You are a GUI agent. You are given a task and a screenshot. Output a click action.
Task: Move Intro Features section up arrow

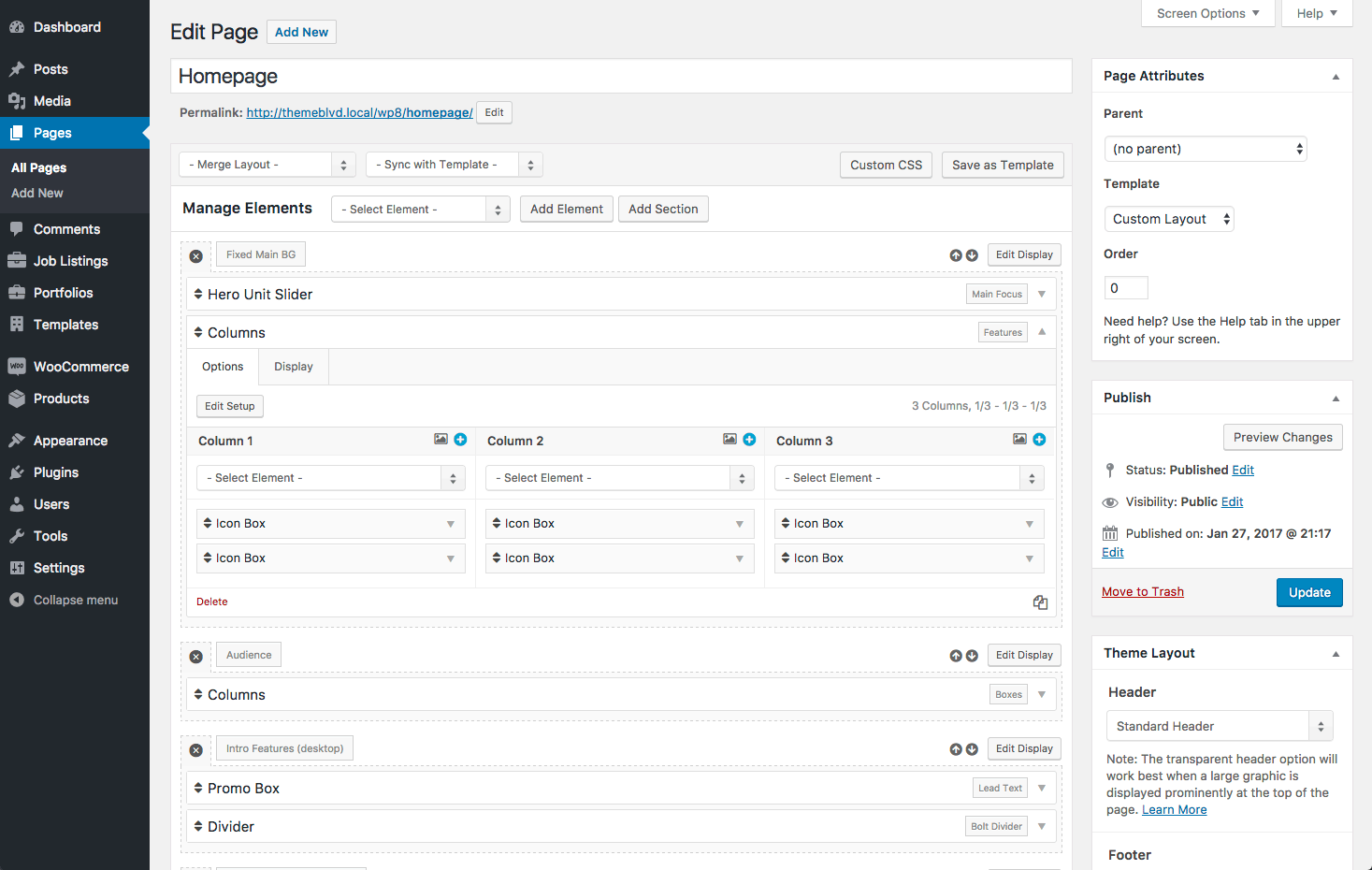[x=956, y=749]
